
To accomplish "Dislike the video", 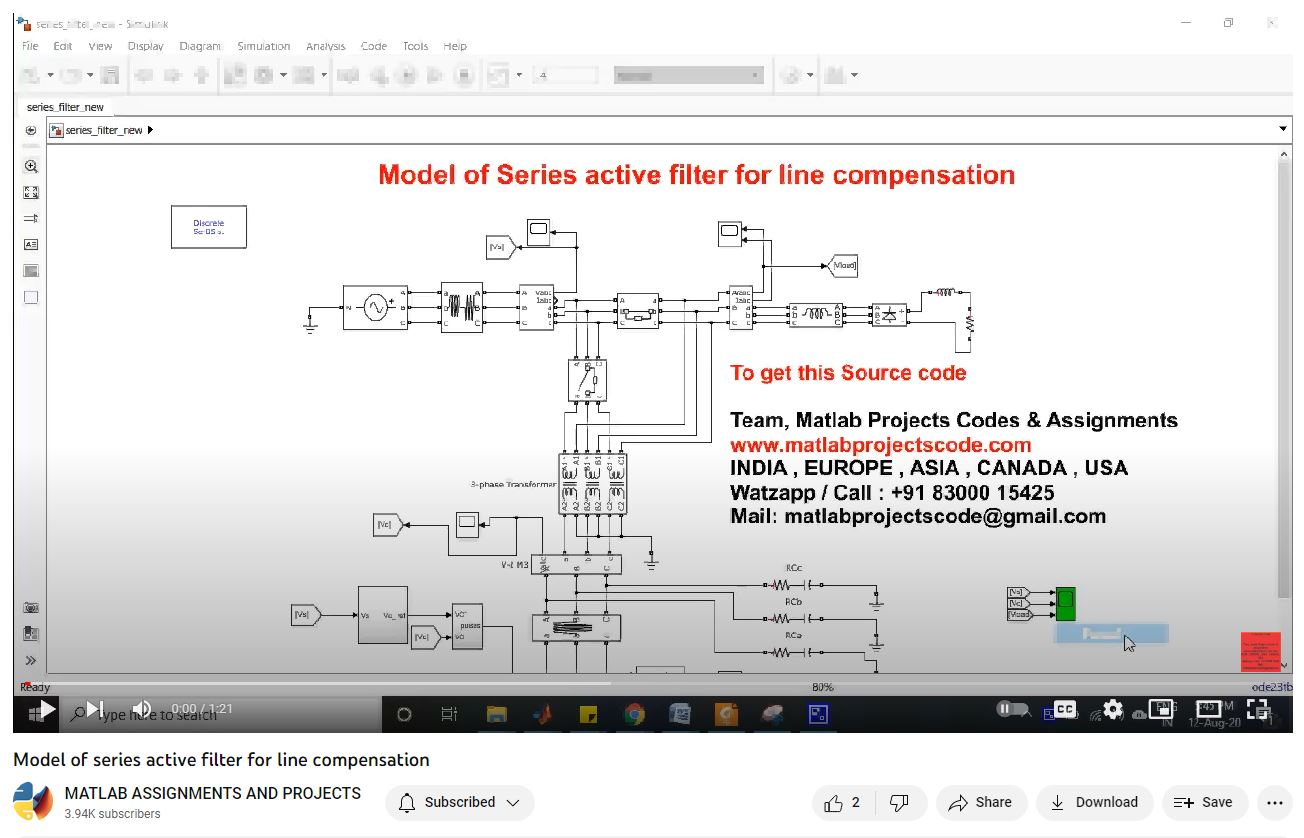I will (899, 802).
